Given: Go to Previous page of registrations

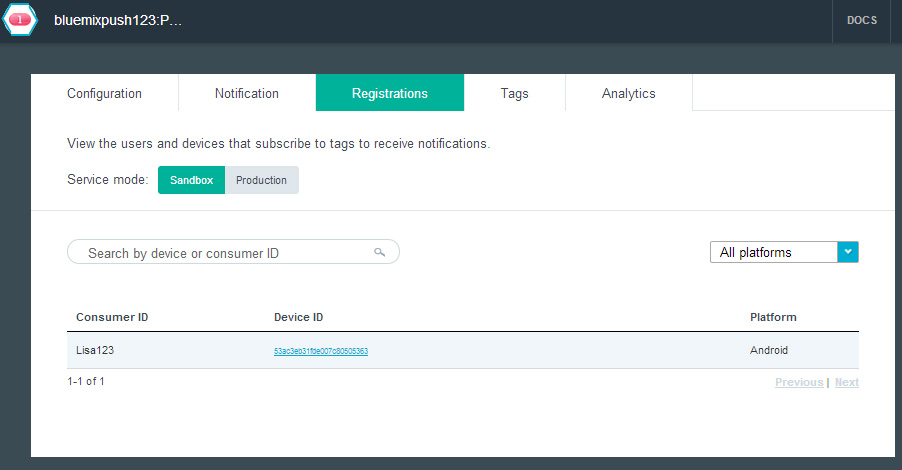Looking at the screenshot, I should pyautogui.click(x=798, y=382).
